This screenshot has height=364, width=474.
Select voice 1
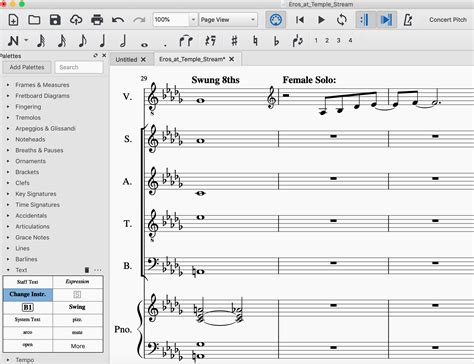click(x=316, y=40)
